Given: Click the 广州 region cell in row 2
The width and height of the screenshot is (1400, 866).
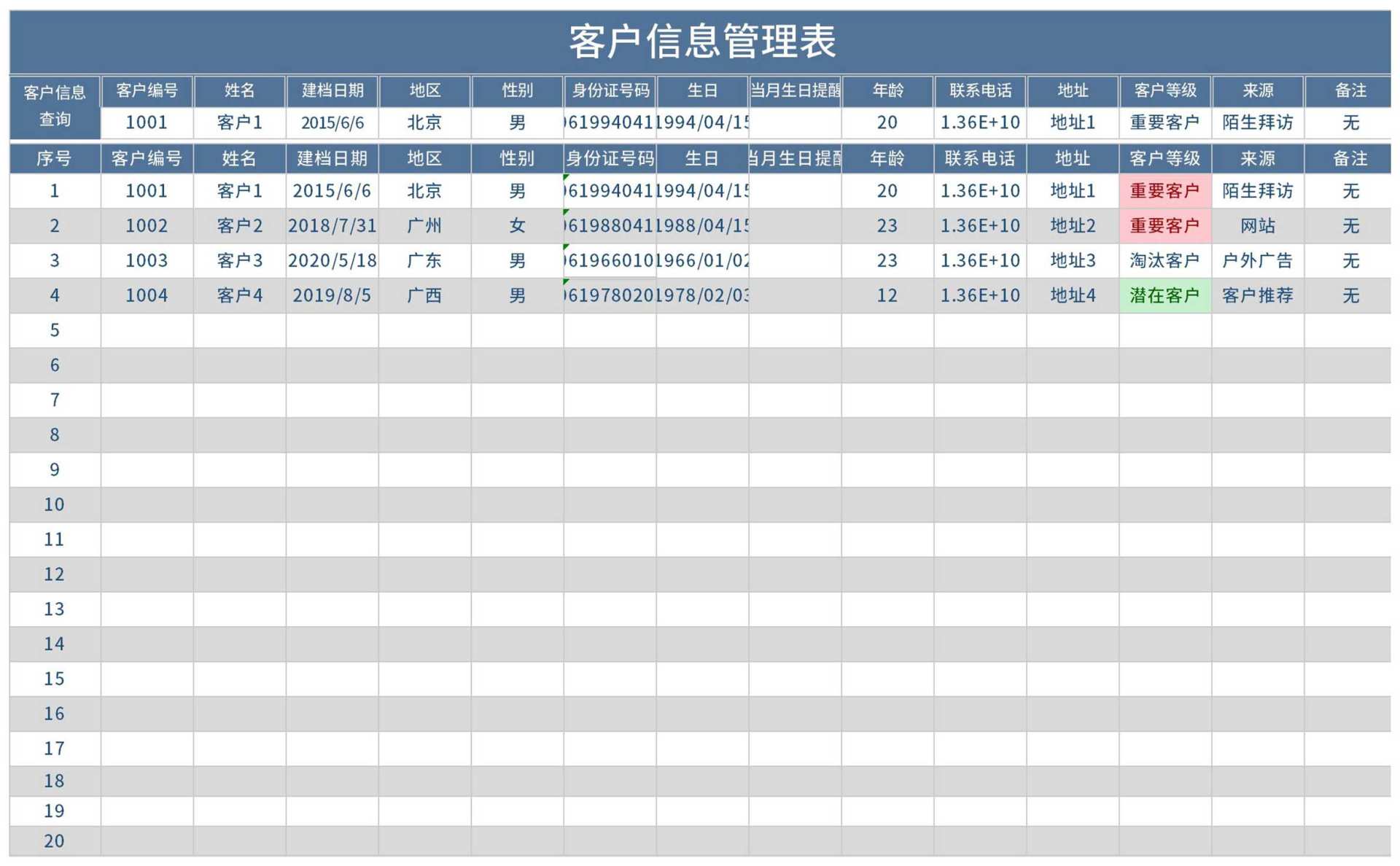Looking at the screenshot, I should click(425, 226).
